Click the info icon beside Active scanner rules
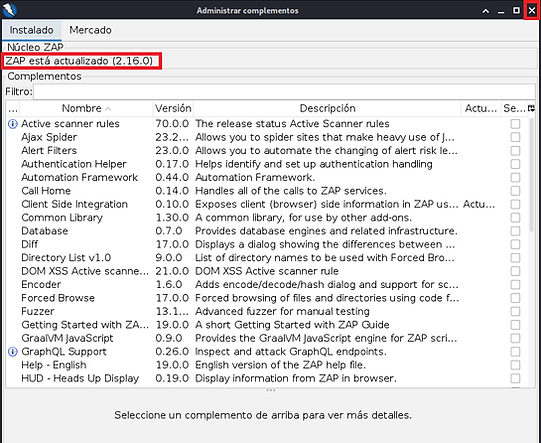 [x=12, y=124]
